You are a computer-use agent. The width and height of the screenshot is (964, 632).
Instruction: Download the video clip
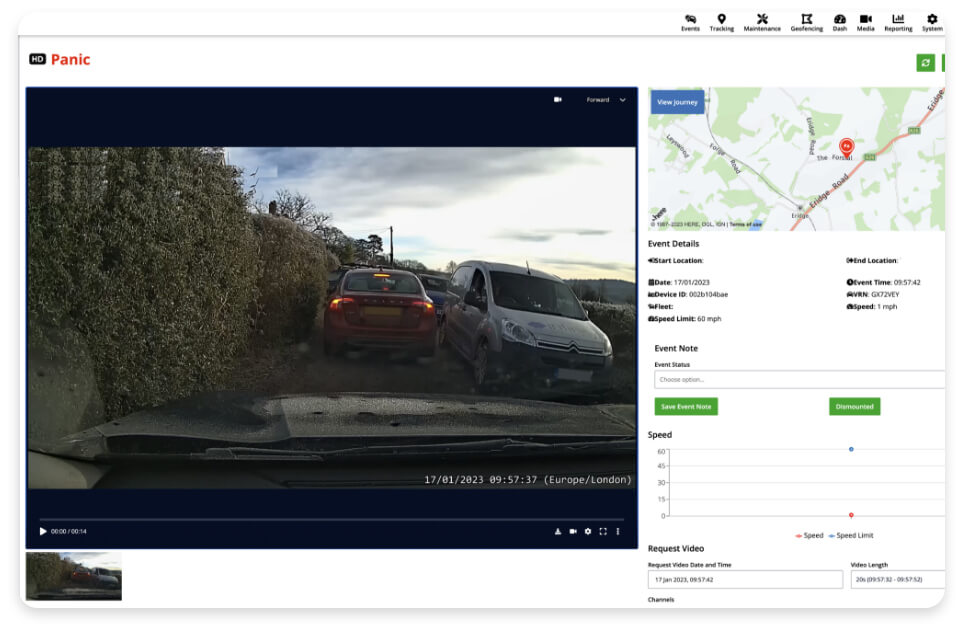[558, 531]
